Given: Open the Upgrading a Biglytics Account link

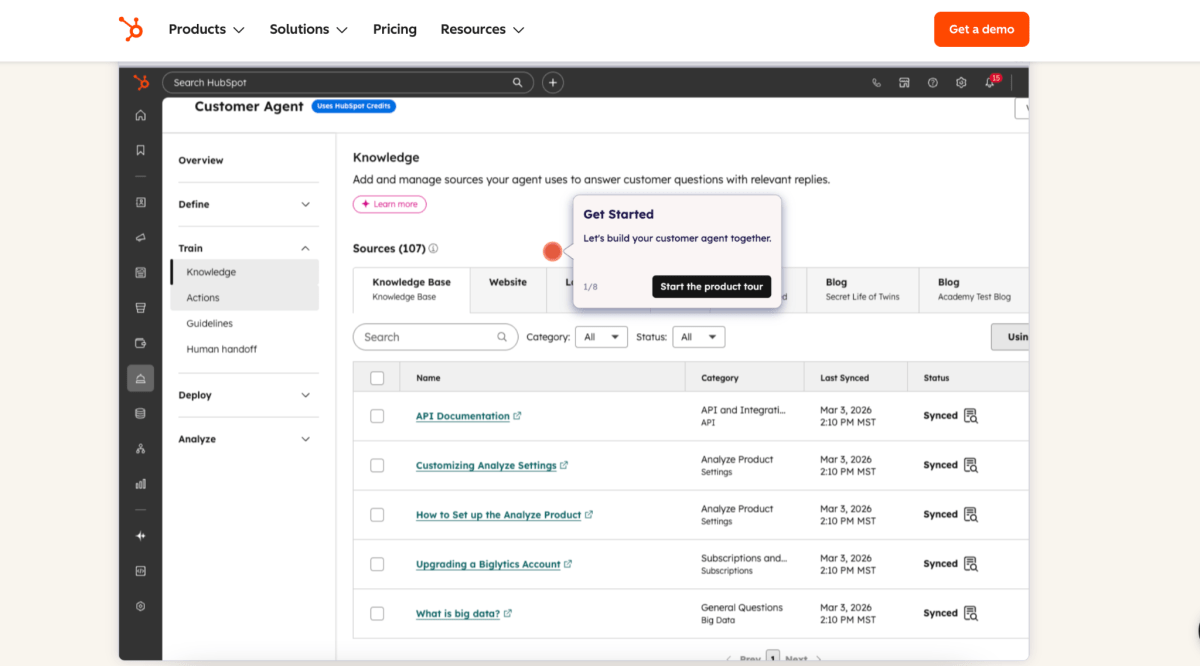Looking at the screenshot, I should pos(488,564).
